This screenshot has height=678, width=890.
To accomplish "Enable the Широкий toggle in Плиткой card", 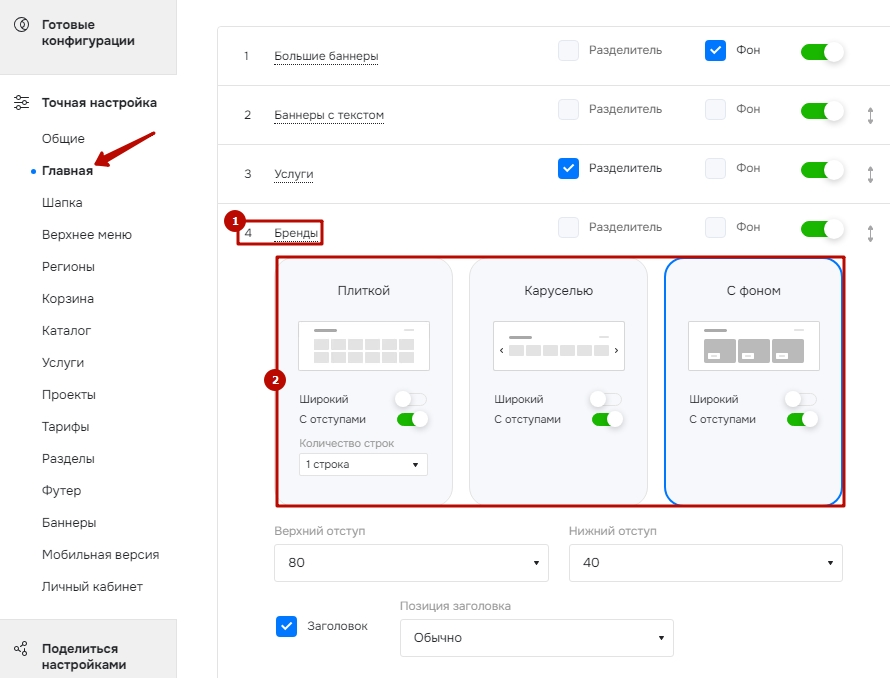I will click(x=411, y=399).
